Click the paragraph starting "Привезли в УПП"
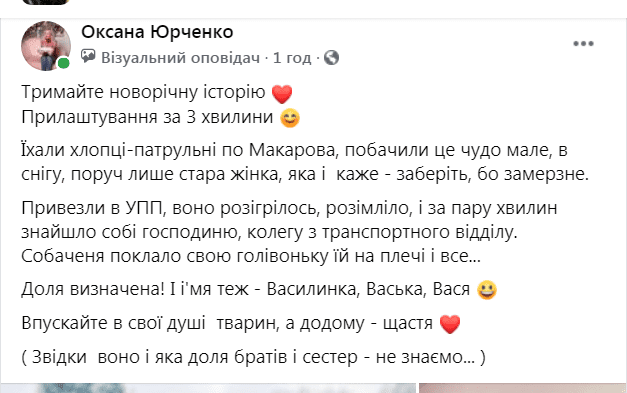This screenshot has height=393, width=627. tap(289, 232)
